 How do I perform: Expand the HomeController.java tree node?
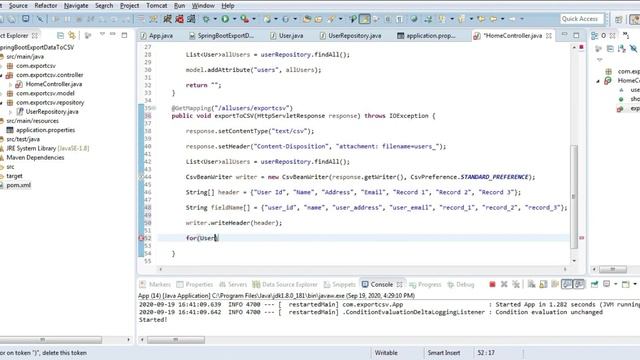[x=11, y=84]
